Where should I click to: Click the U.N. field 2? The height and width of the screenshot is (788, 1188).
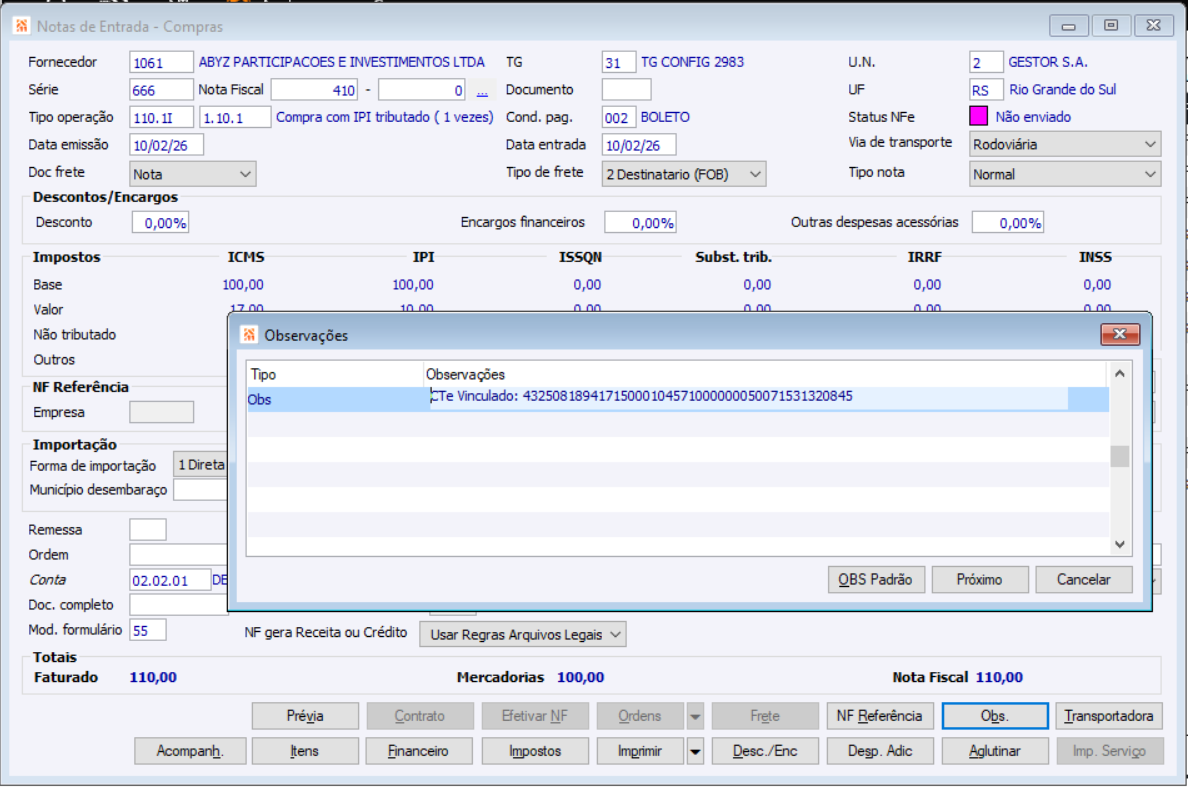coord(986,63)
